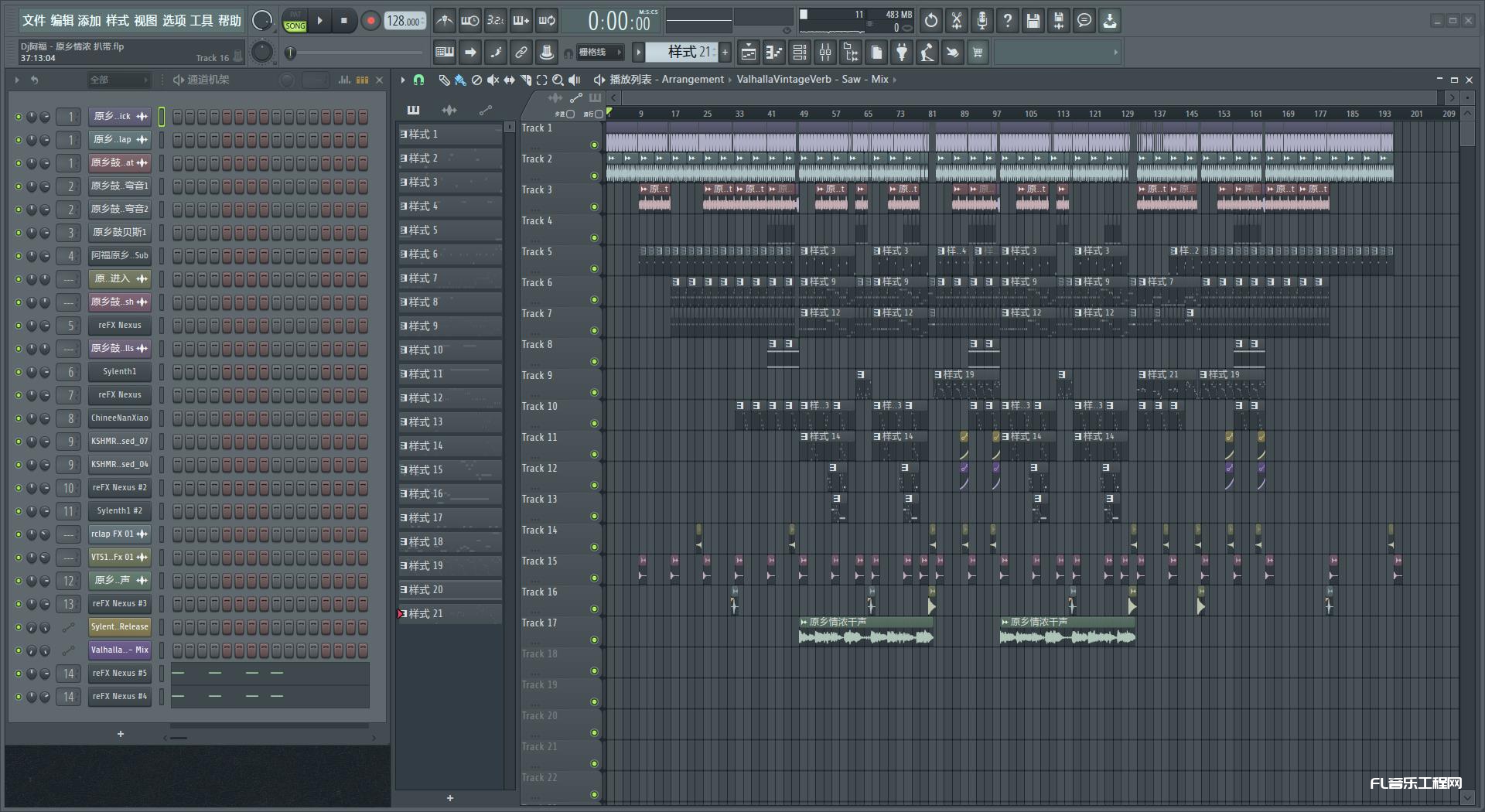Click the play button
The width and height of the screenshot is (1485, 812).
[319, 21]
